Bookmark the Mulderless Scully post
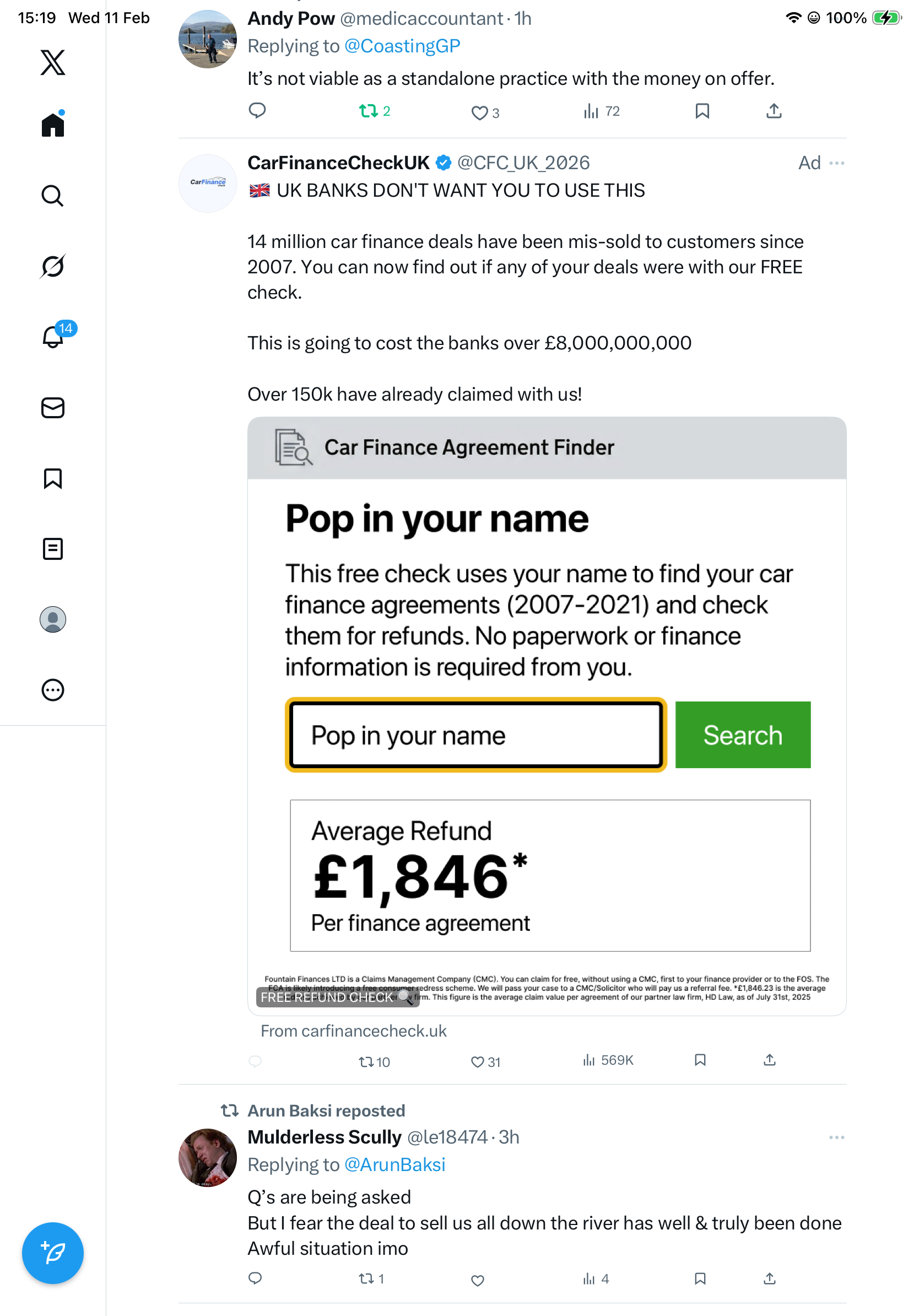This screenshot has width=919, height=1316. [x=700, y=1279]
